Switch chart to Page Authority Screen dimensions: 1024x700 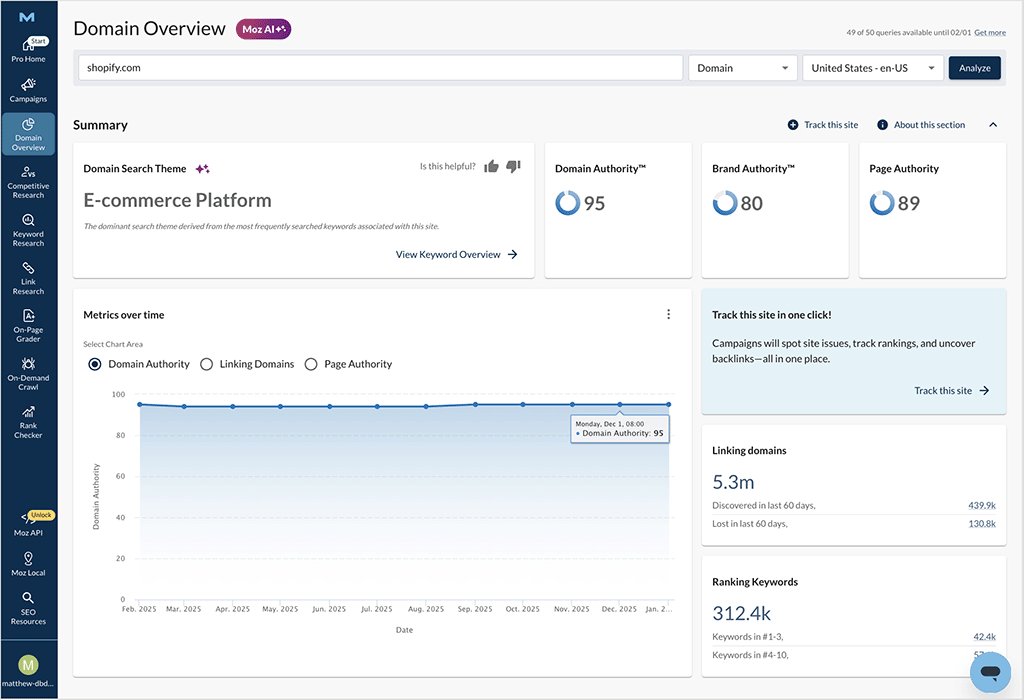point(311,364)
